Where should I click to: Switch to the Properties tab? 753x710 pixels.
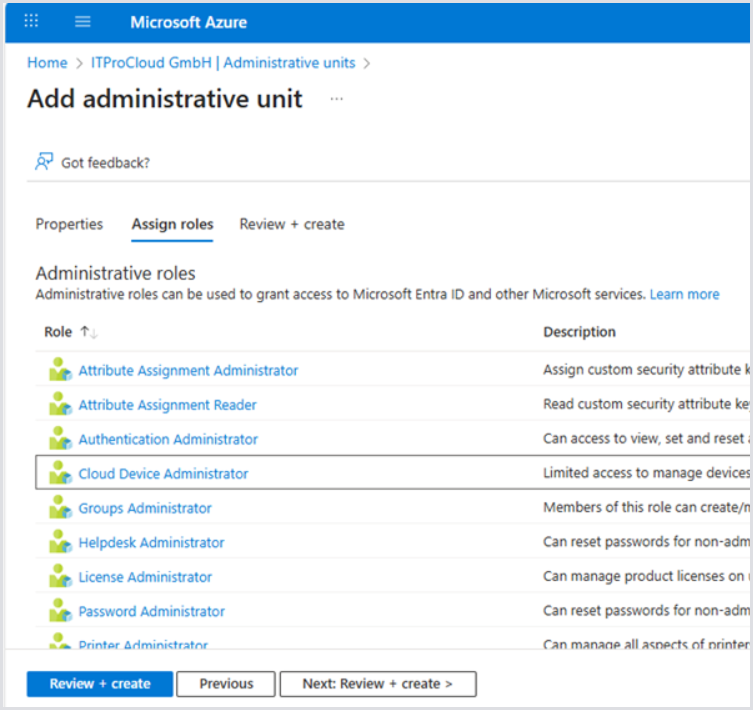(69, 224)
